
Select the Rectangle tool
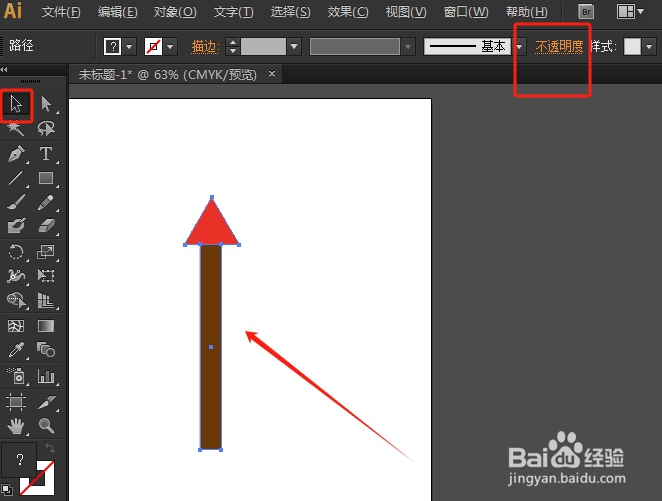tap(46, 178)
